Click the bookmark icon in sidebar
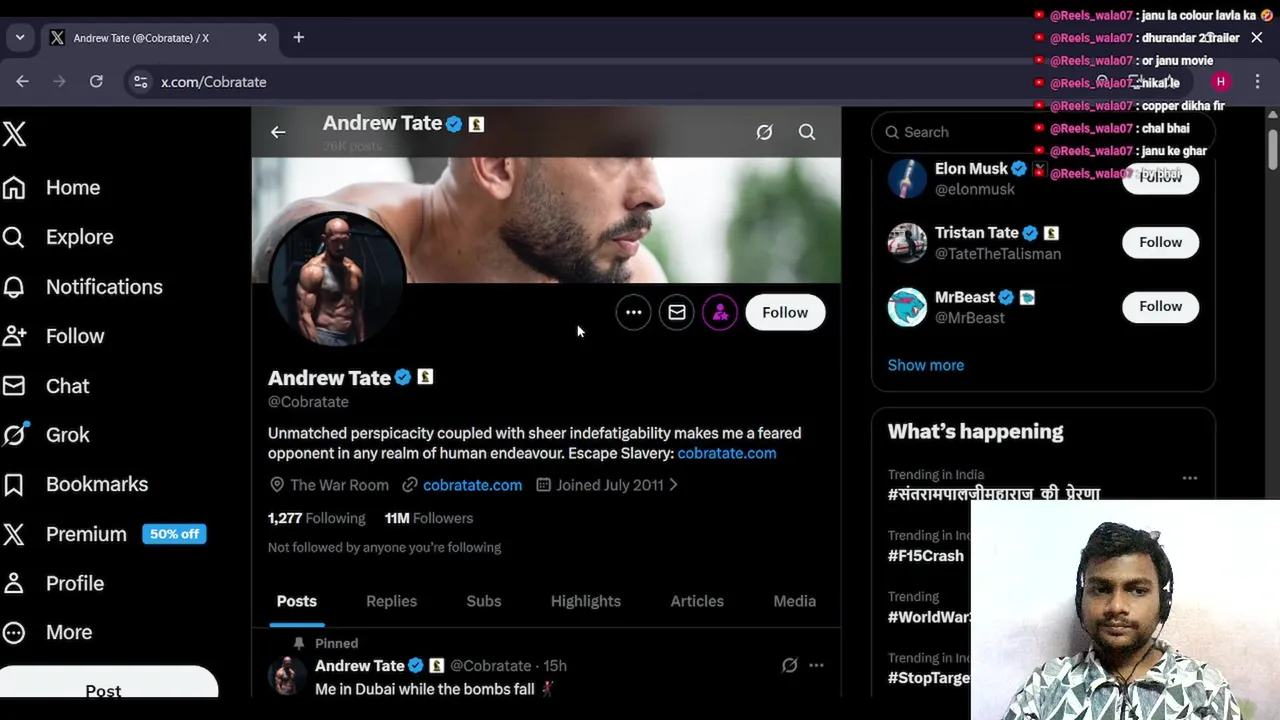Screen dimensions: 1280x720 [x=13, y=484]
